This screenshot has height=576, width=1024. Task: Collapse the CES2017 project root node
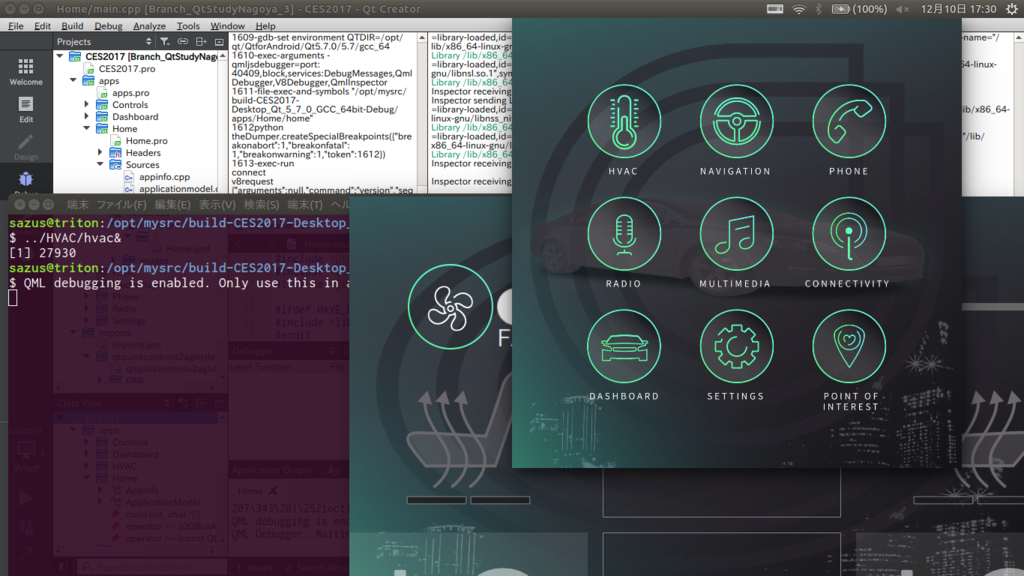pyautogui.click(x=60, y=56)
